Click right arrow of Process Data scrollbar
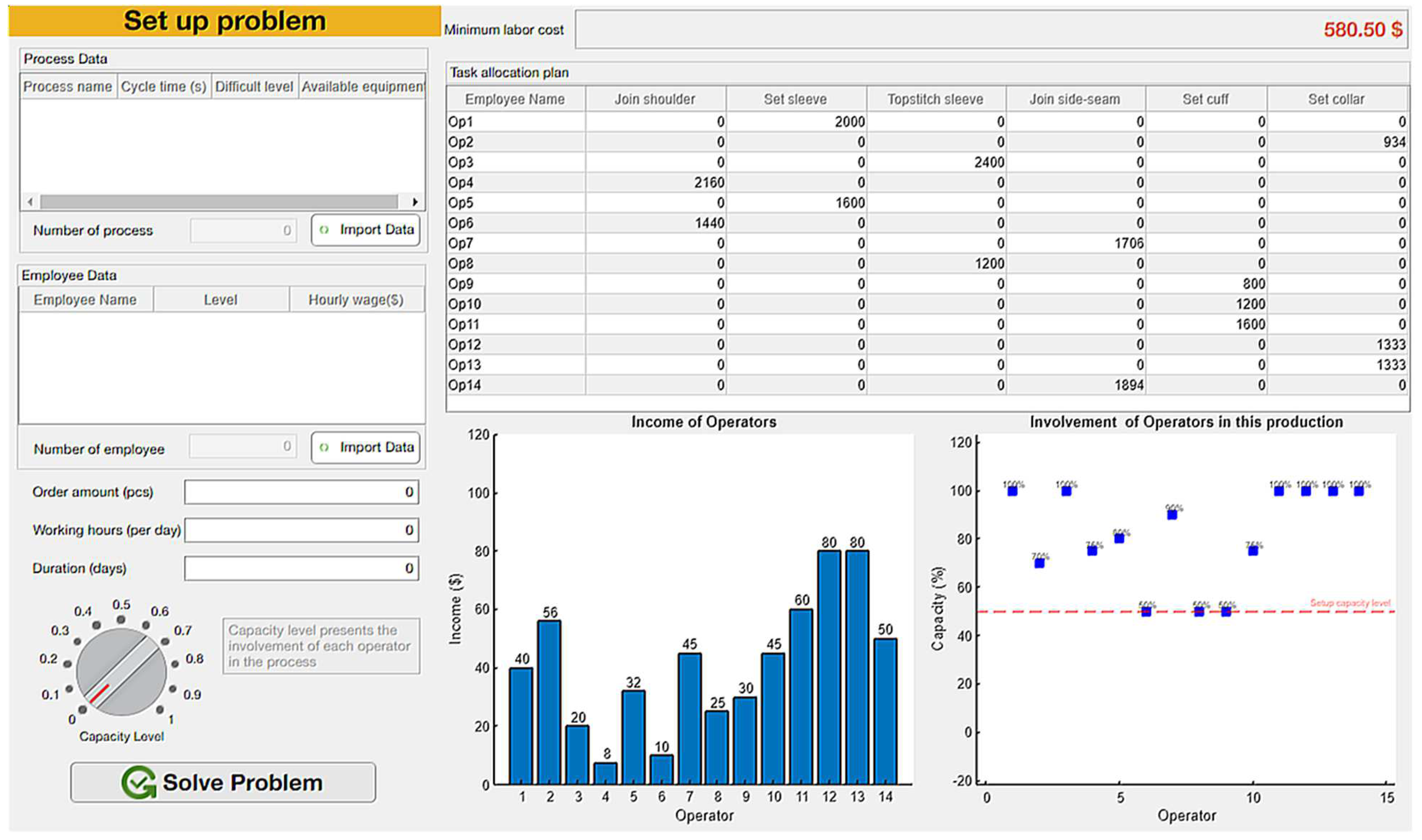This screenshot has height=840, width=1422. tap(415, 202)
